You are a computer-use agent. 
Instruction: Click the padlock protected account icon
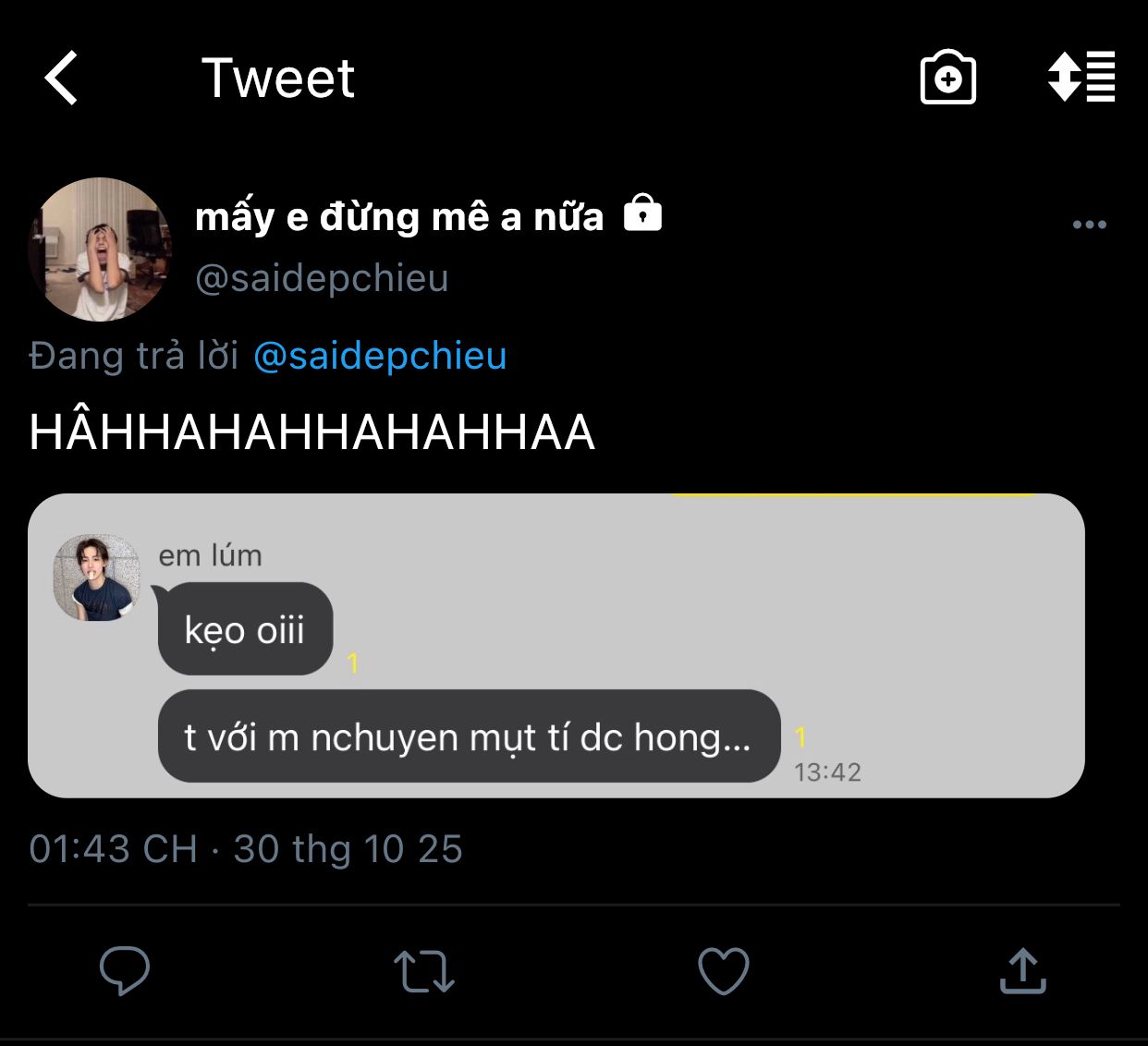tap(642, 213)
